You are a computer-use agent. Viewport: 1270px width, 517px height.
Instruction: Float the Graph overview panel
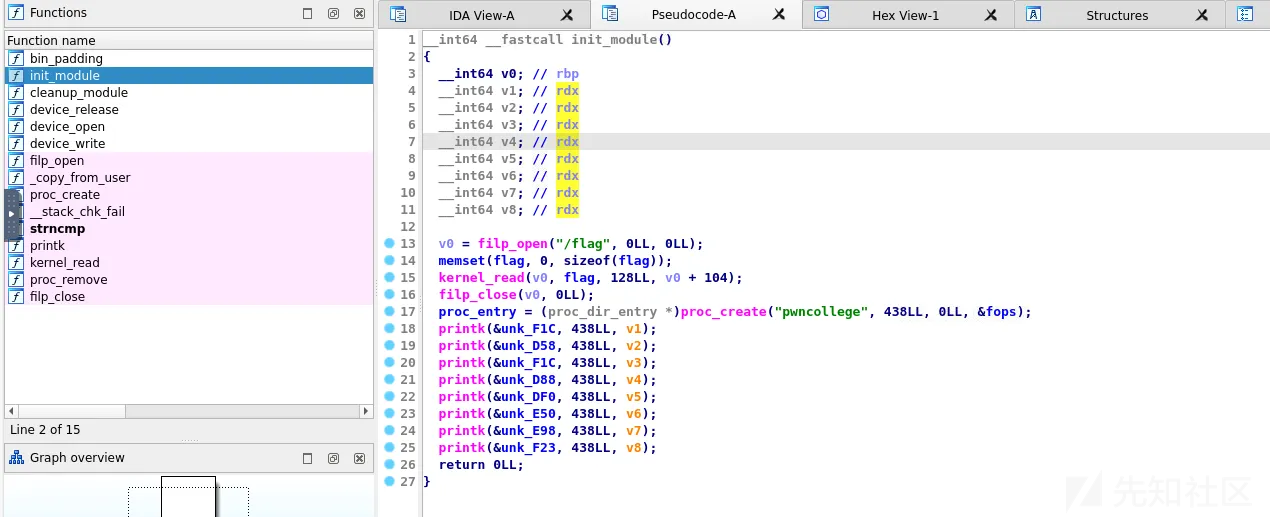point(333,459)
